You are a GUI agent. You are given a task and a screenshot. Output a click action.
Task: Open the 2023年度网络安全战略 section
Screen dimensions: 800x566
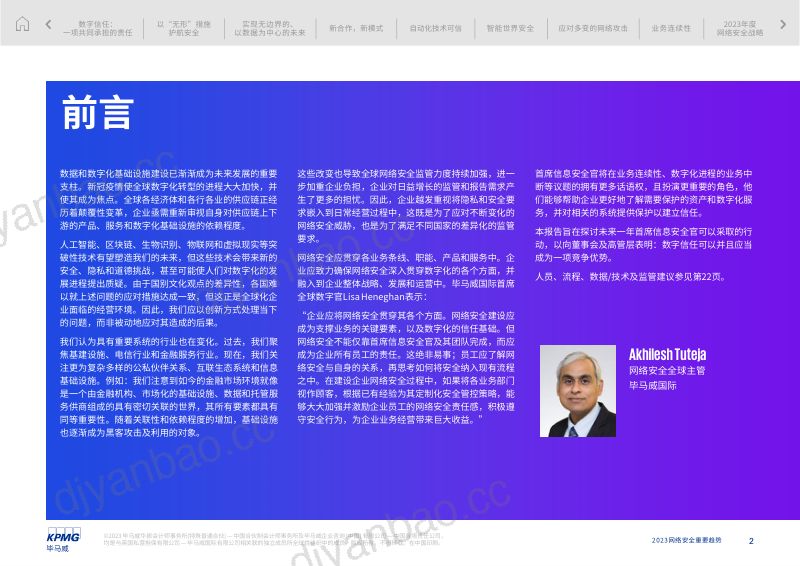[x=740, y=29]
